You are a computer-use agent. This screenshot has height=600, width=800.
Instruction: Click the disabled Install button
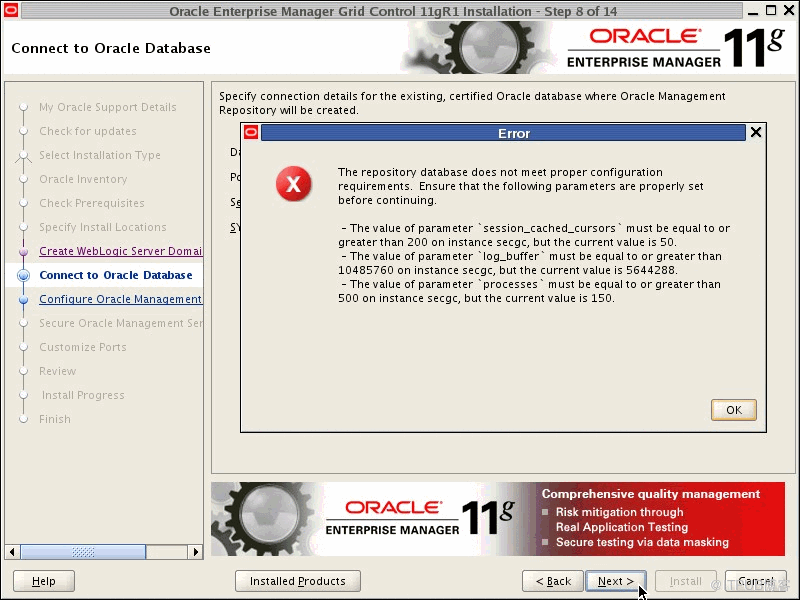(686, 581)
